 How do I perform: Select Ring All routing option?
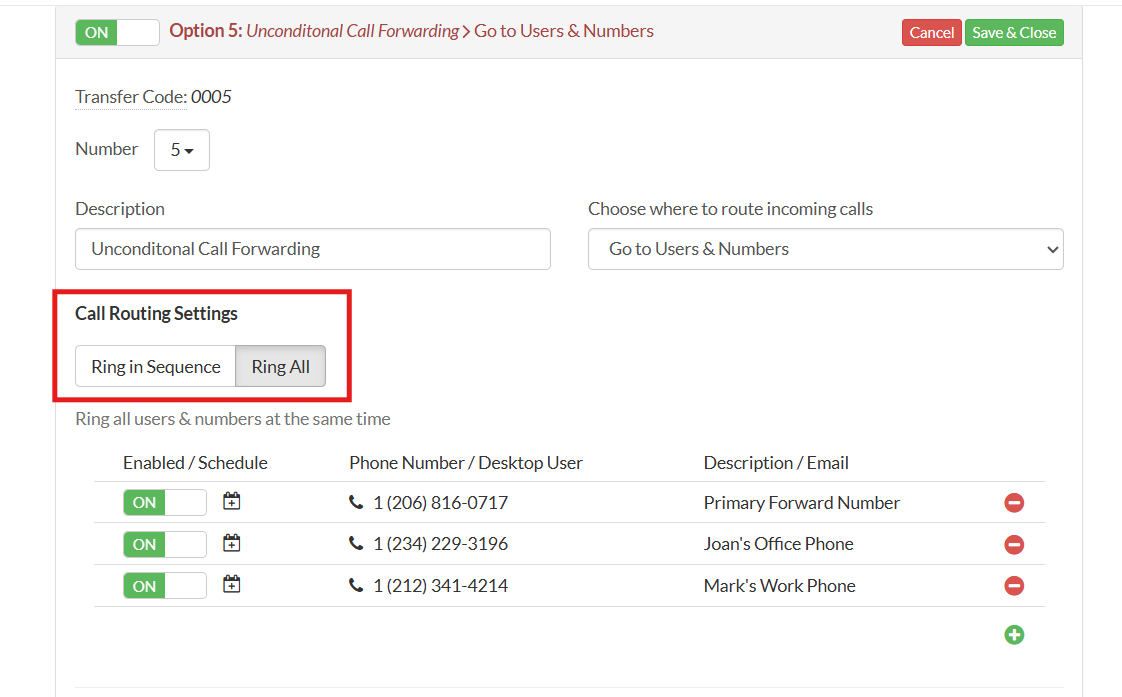[x=280, y=367]
